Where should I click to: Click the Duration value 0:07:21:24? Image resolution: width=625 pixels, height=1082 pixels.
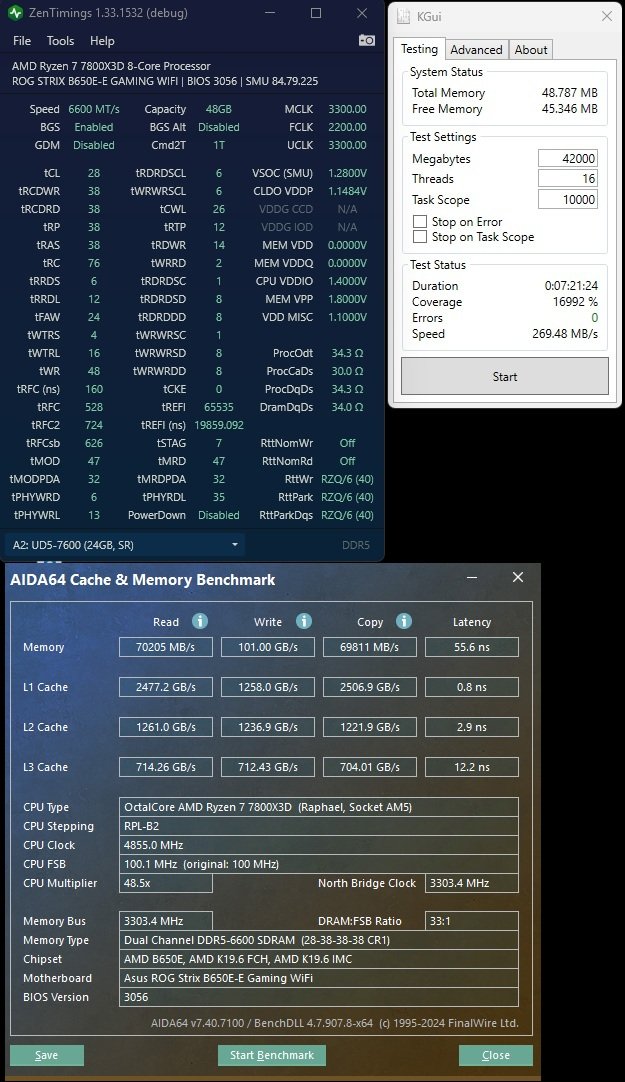pos(571,285)
